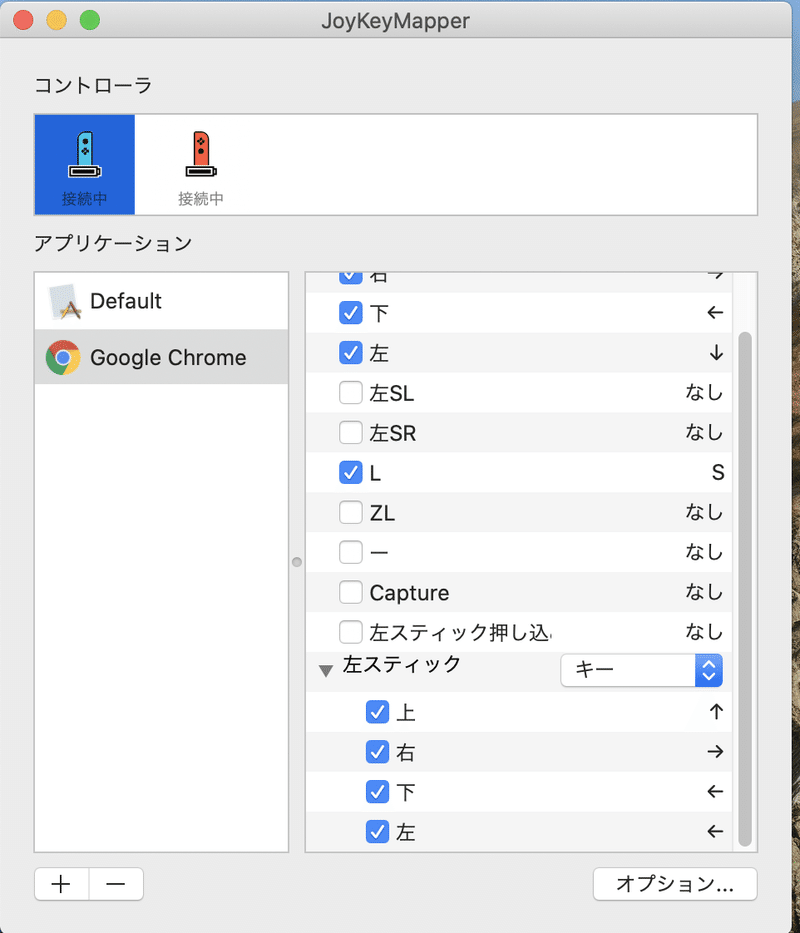Uncheck the L button checkbox
Image resolution: width=800 pixels, height=933 pixels.
[351, 472]
